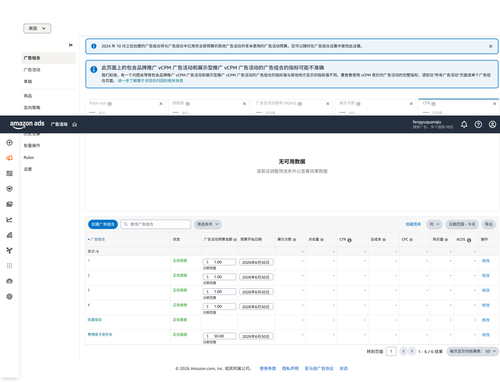
Task: Select Rules in the sidebar
Action: 29,157
